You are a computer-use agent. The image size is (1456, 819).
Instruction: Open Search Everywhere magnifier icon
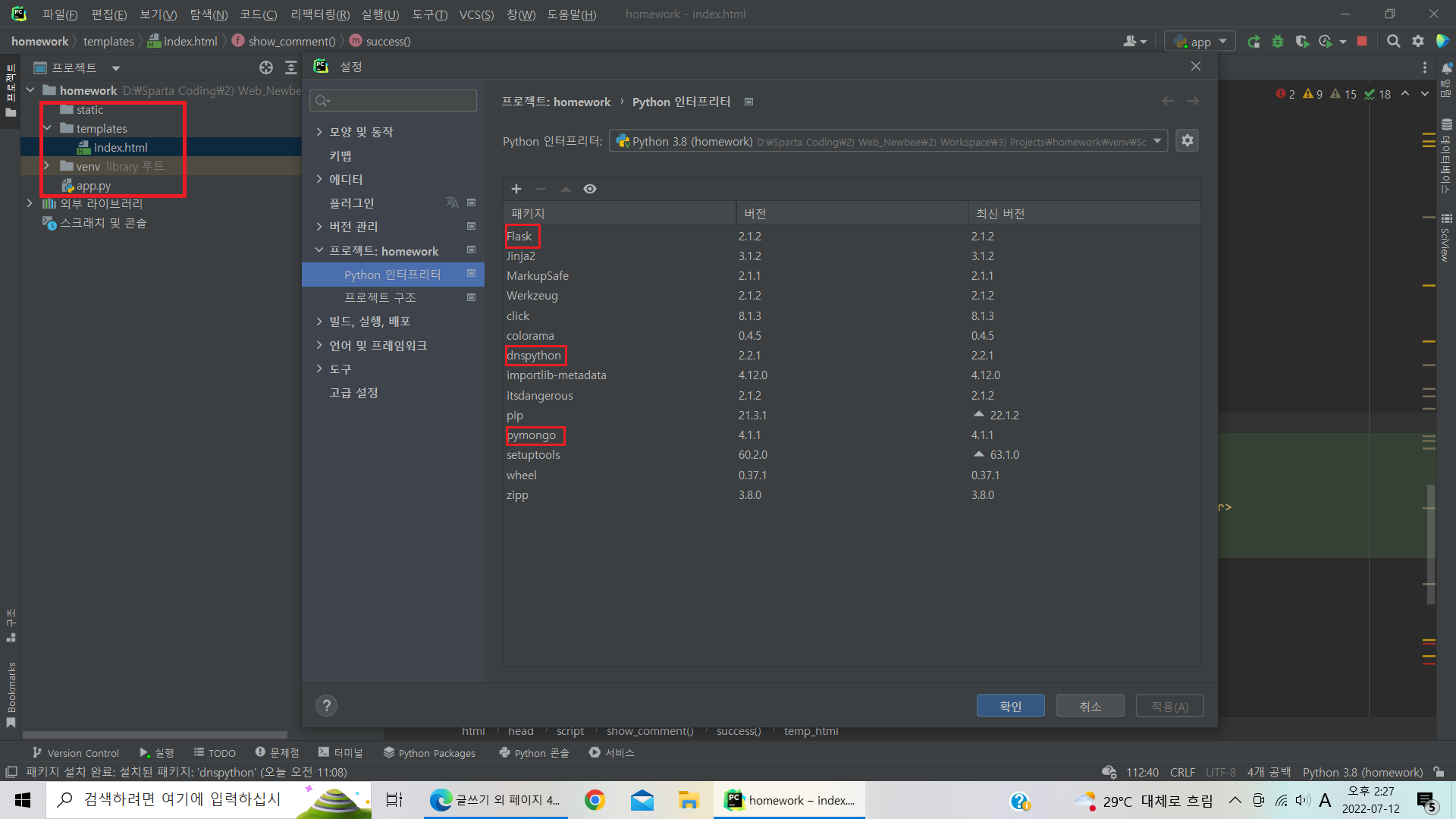click(1393, 42)
